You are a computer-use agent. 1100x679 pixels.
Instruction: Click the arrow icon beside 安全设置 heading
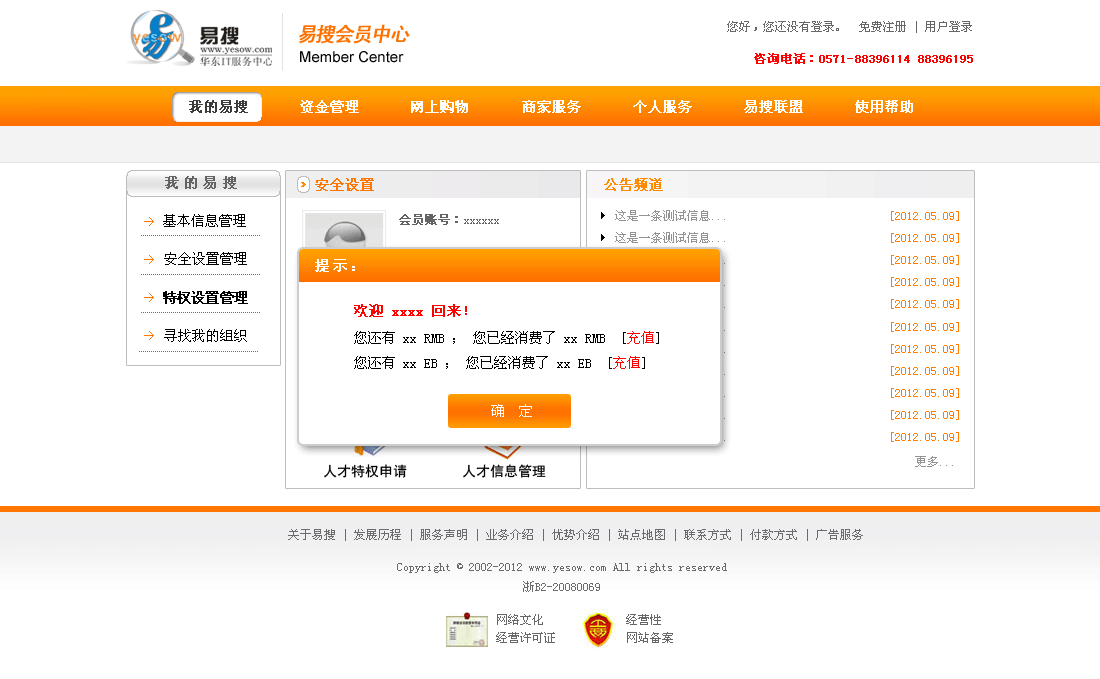(x=303, y=185)
